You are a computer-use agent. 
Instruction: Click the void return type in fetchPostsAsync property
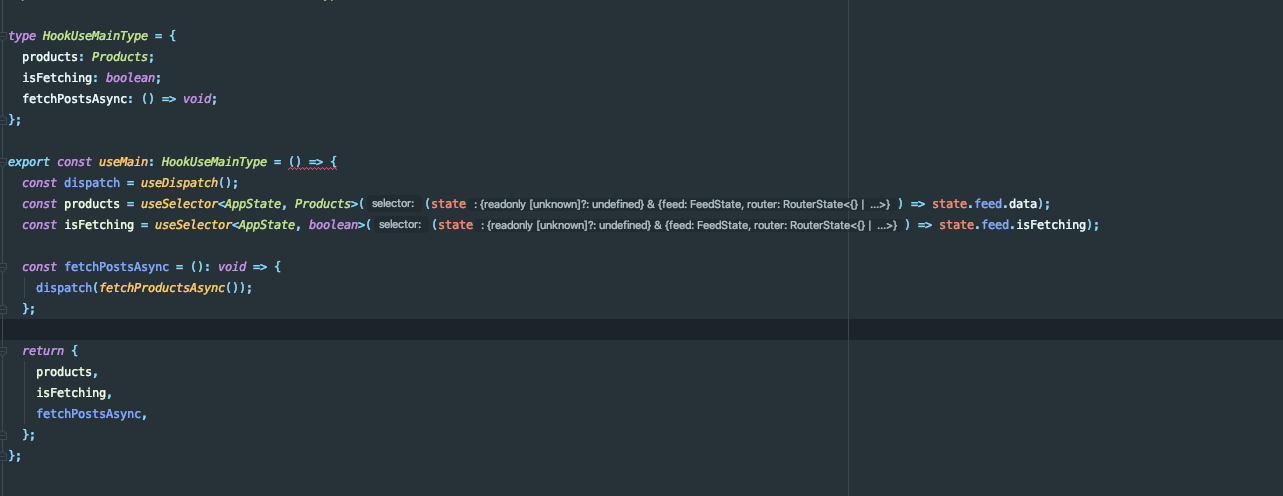coord(196,99)
